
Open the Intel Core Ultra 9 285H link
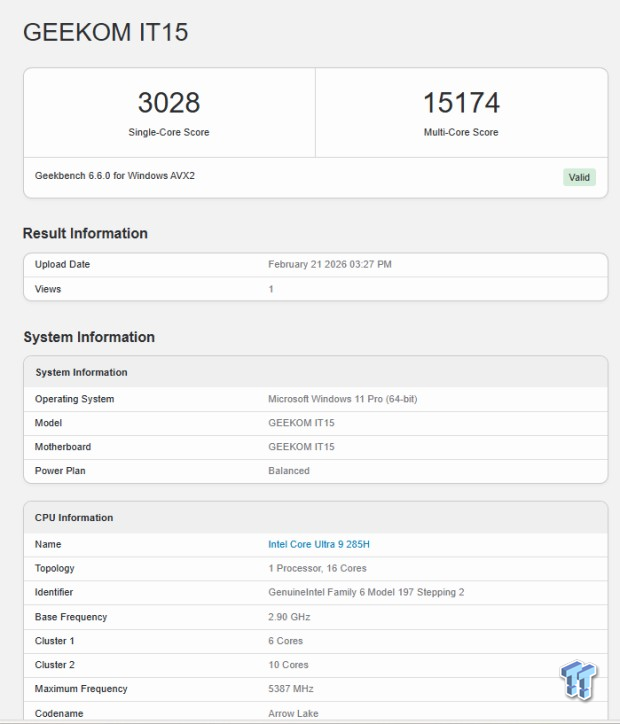pos(319,544)
